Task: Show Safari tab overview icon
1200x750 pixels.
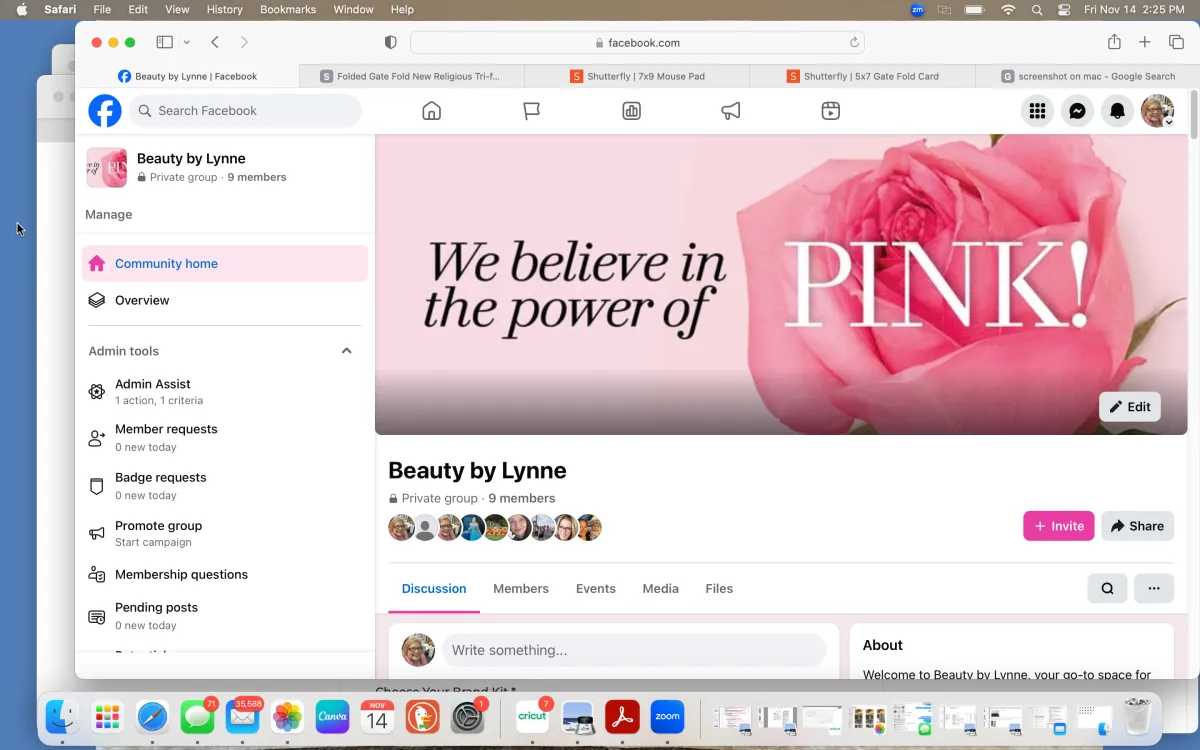Action: point(1176,42)
